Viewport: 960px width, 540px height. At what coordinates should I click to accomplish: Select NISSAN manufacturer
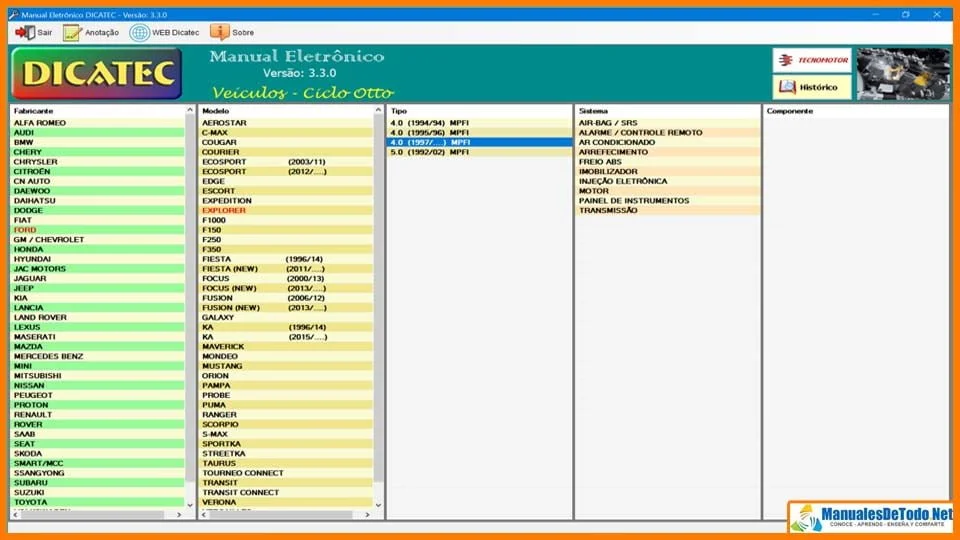pyautogui.click(x=98, y=386)
